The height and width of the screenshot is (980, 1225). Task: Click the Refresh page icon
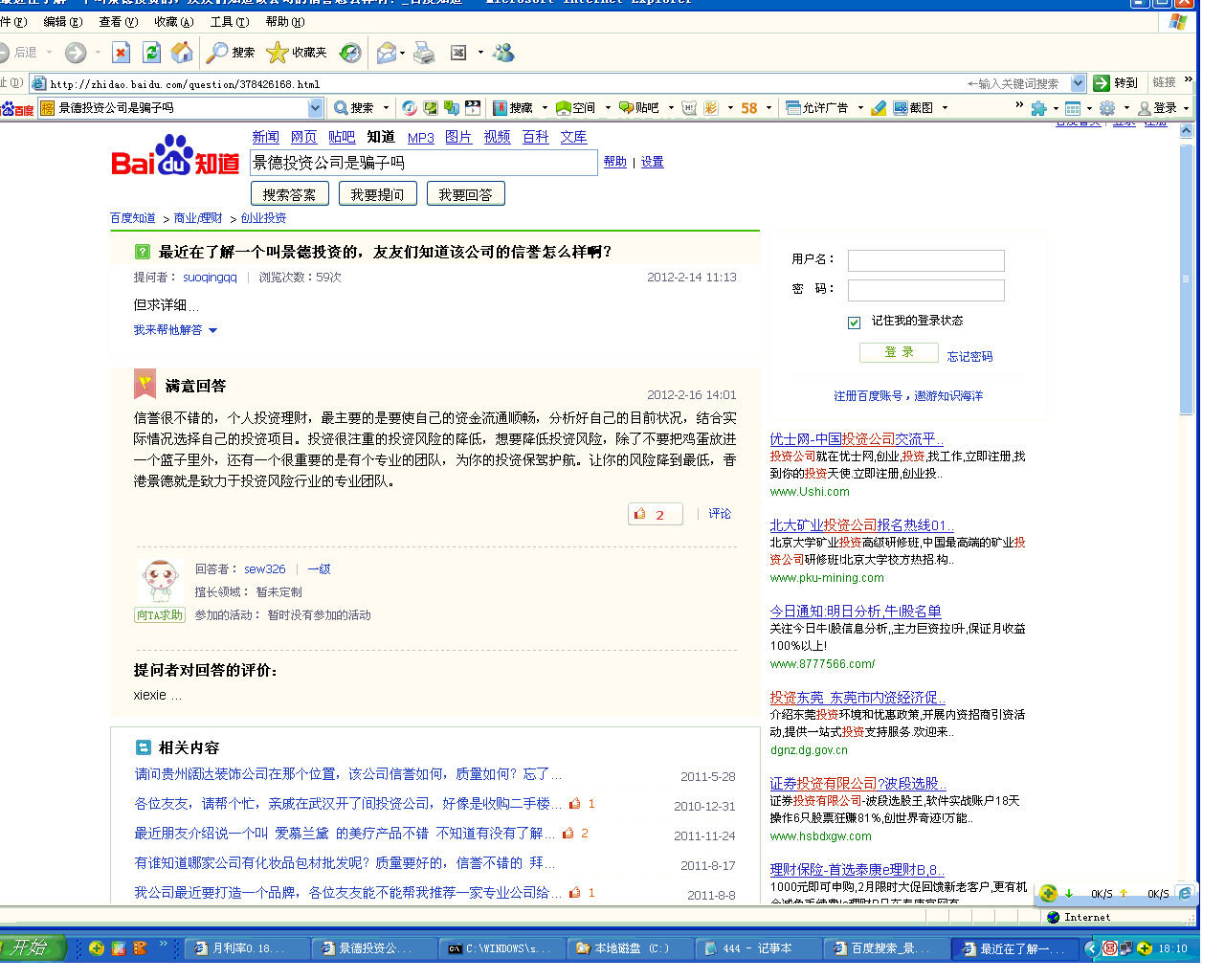151,53
